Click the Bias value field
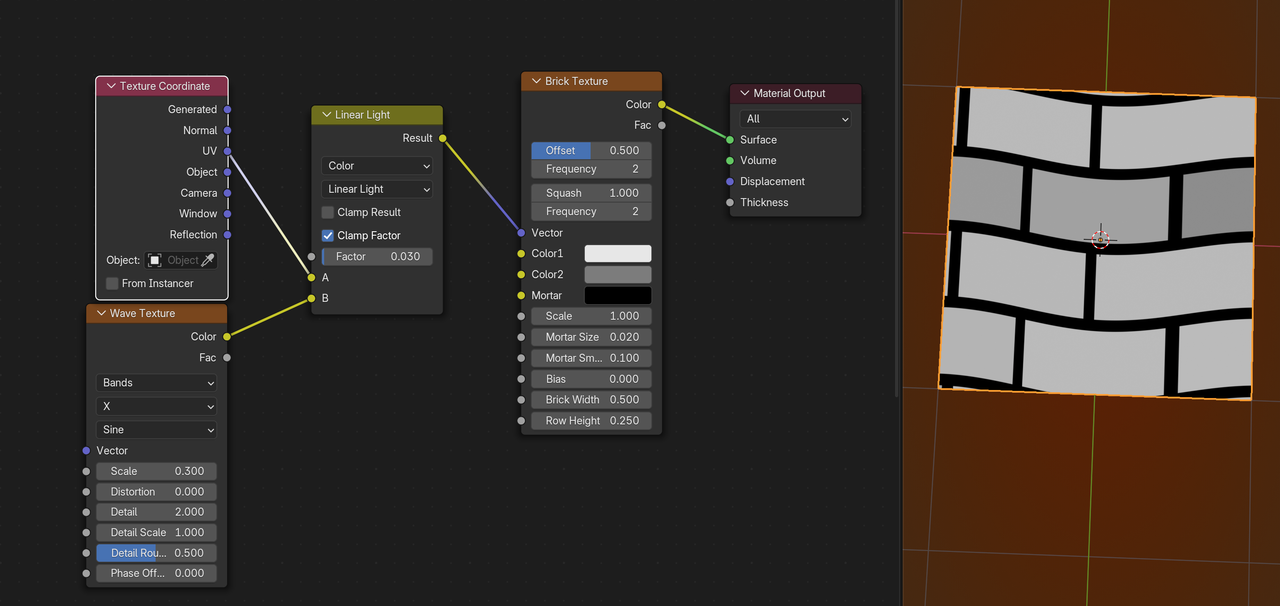 (592, 379)
